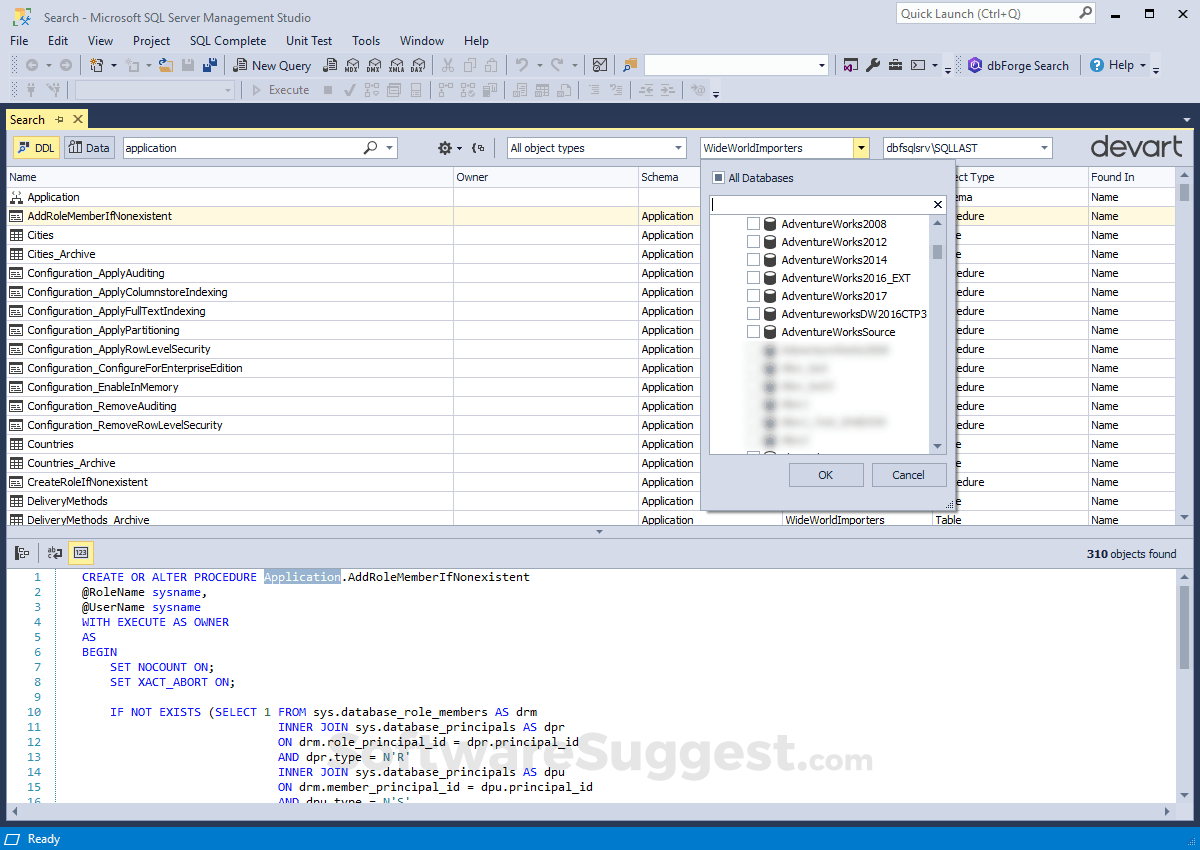Screen dimensions: 1200x850
Task: Collapse the WideWorldImporters database dropdown
Action: (861, 148)
